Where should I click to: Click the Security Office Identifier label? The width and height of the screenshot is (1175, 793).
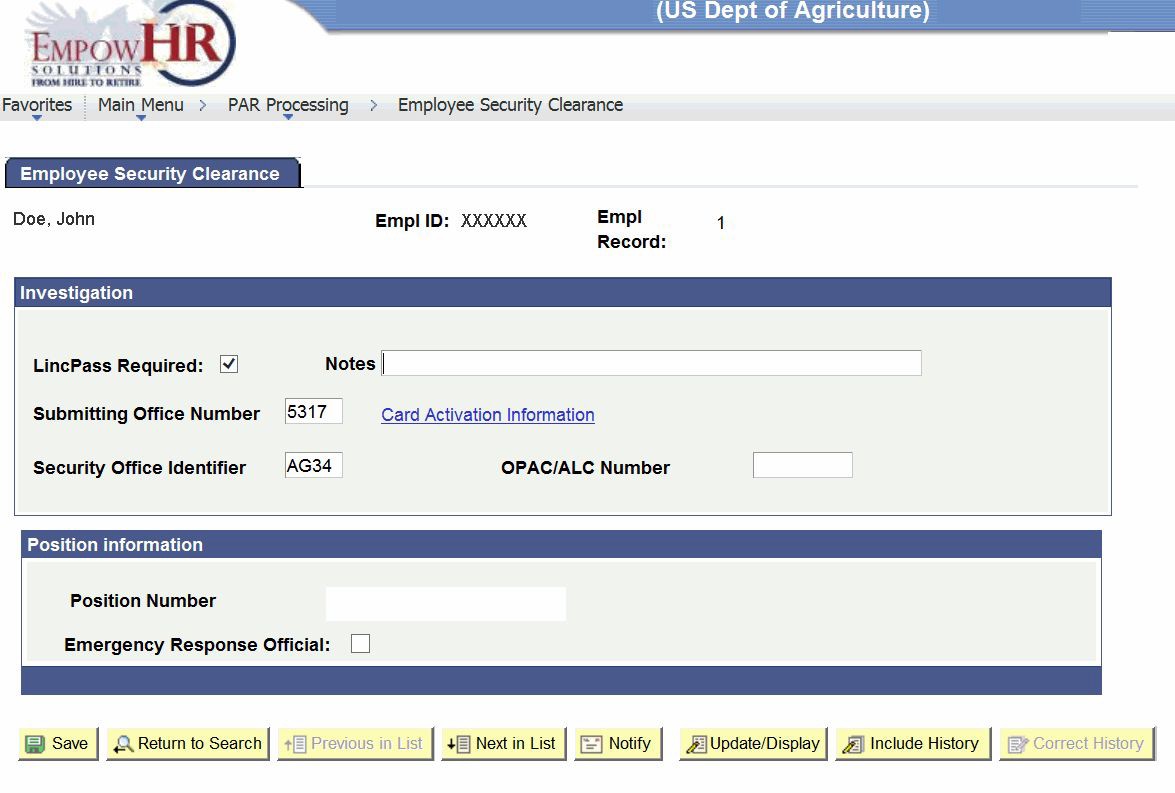click(139, 468)
